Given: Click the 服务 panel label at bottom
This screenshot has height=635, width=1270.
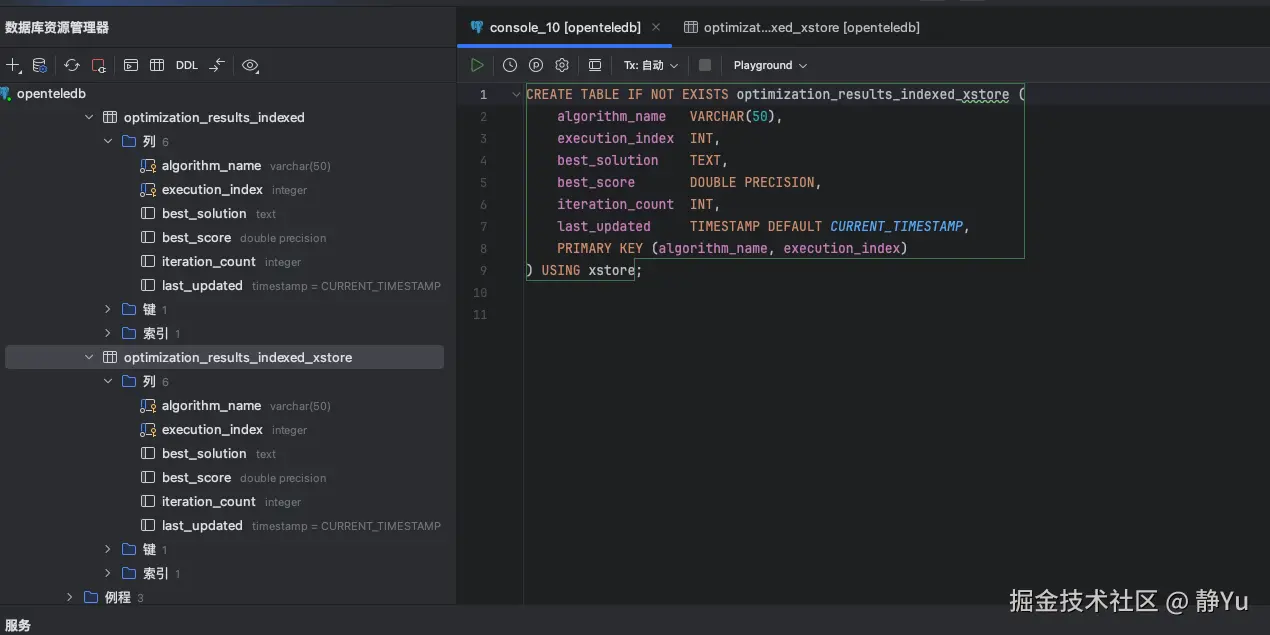Looking at the screenshot, I should pos(18,625).
